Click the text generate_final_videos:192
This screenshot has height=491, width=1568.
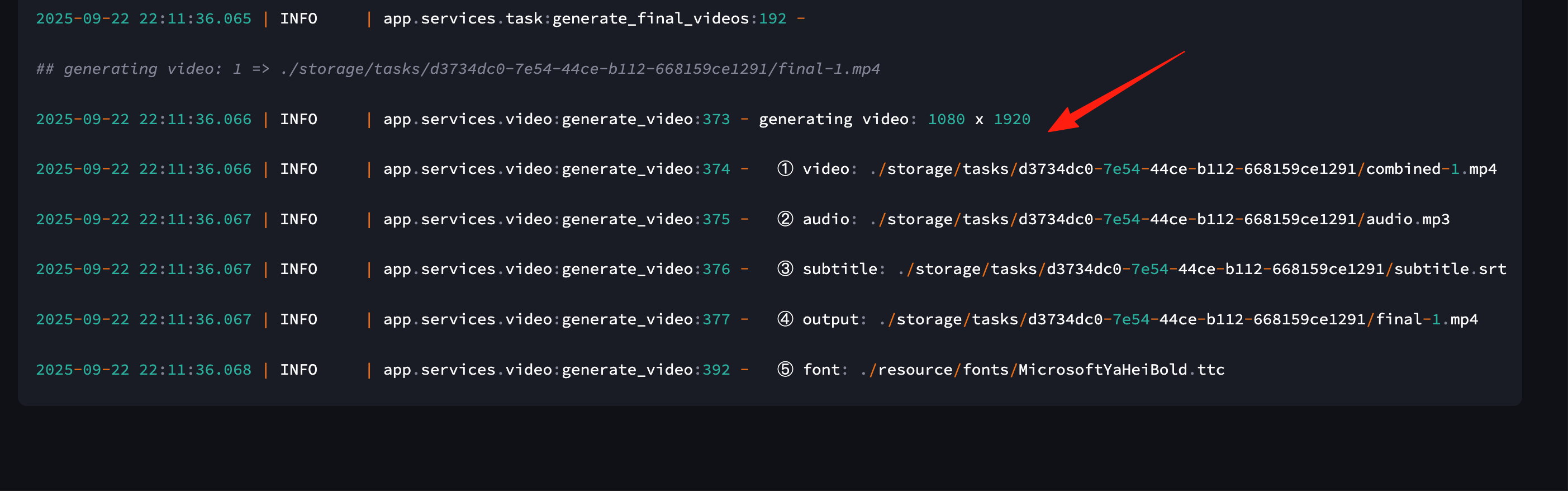point(669,19)
